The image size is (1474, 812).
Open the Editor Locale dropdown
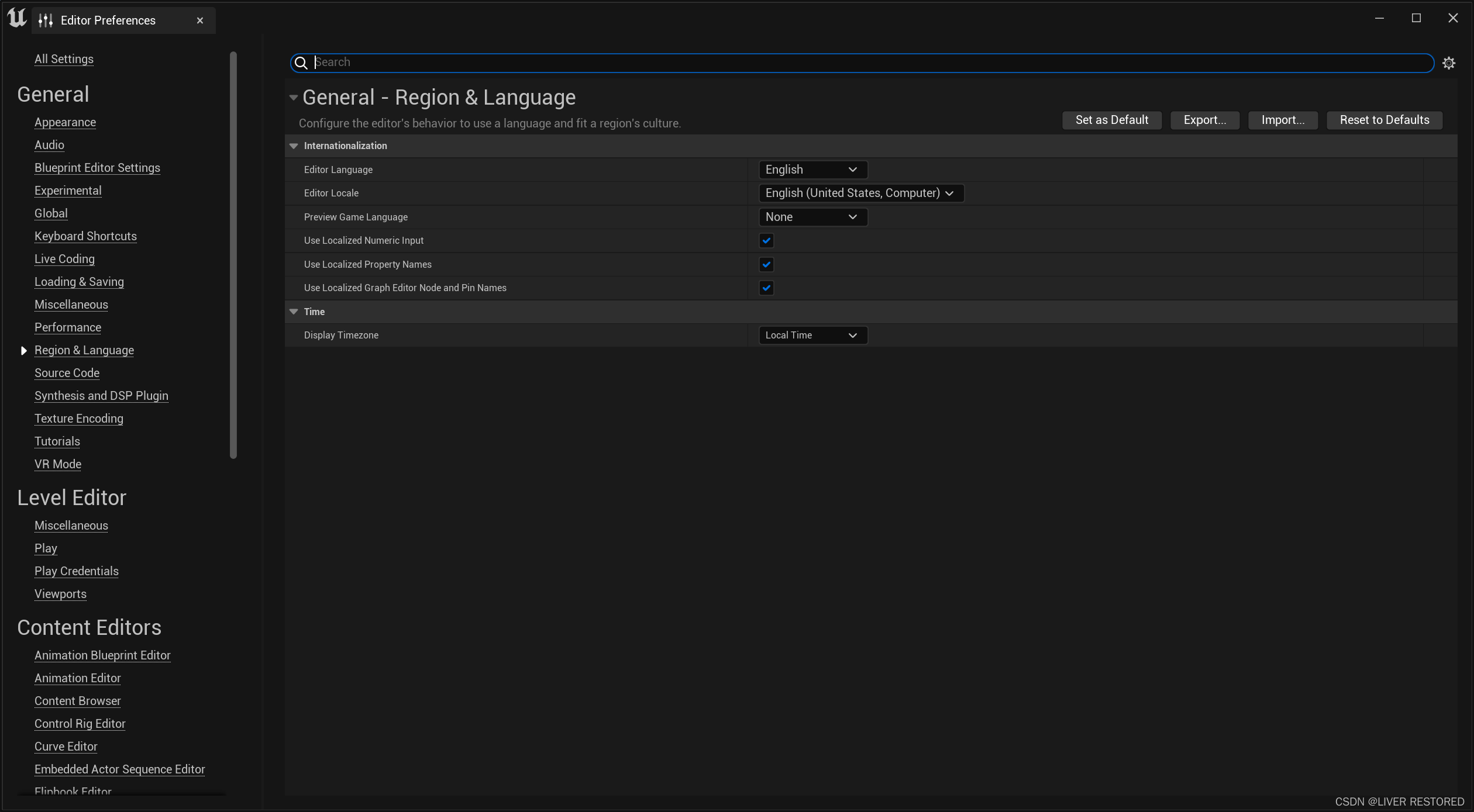(860, 193)
